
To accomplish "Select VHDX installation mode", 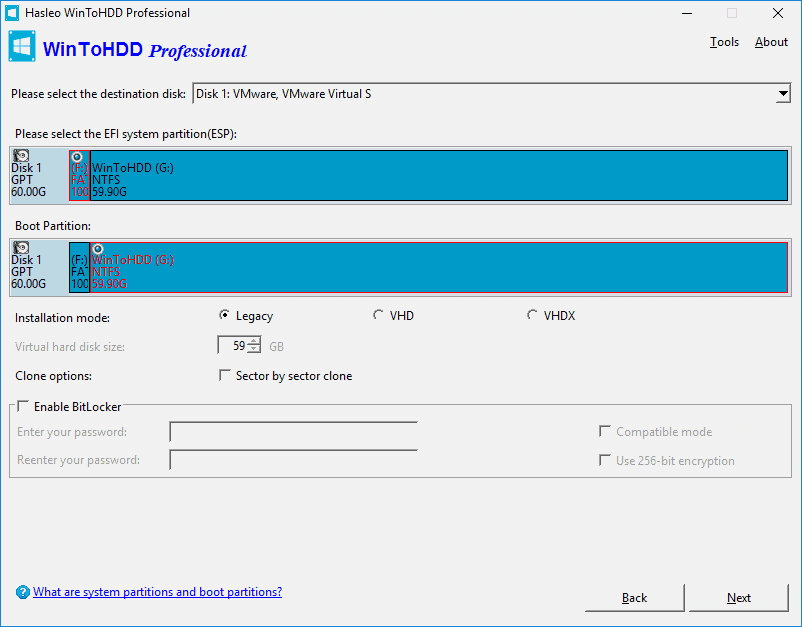I will click(532, 314).
